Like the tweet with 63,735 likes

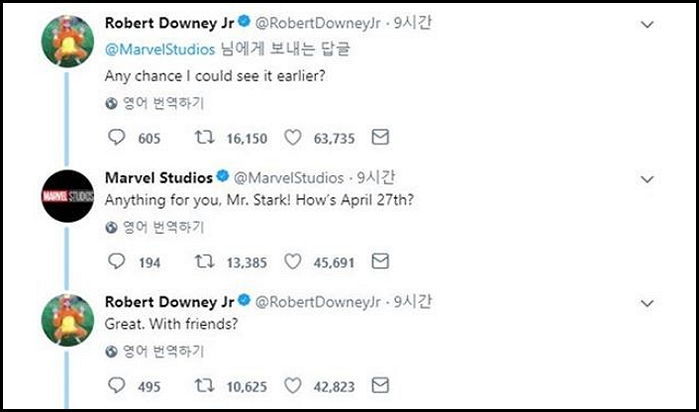point(293,137)
